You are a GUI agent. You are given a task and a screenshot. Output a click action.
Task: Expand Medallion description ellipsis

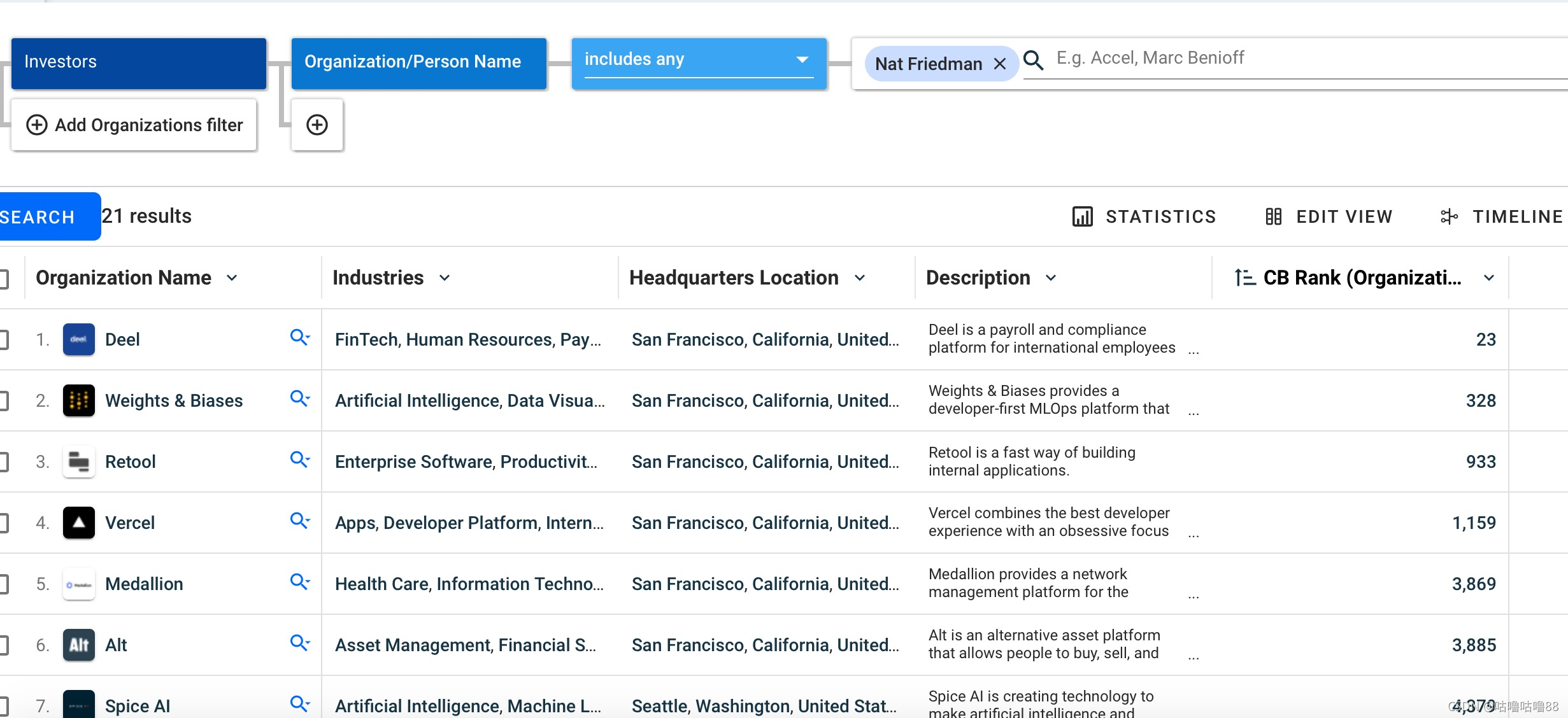point(1194,596)
